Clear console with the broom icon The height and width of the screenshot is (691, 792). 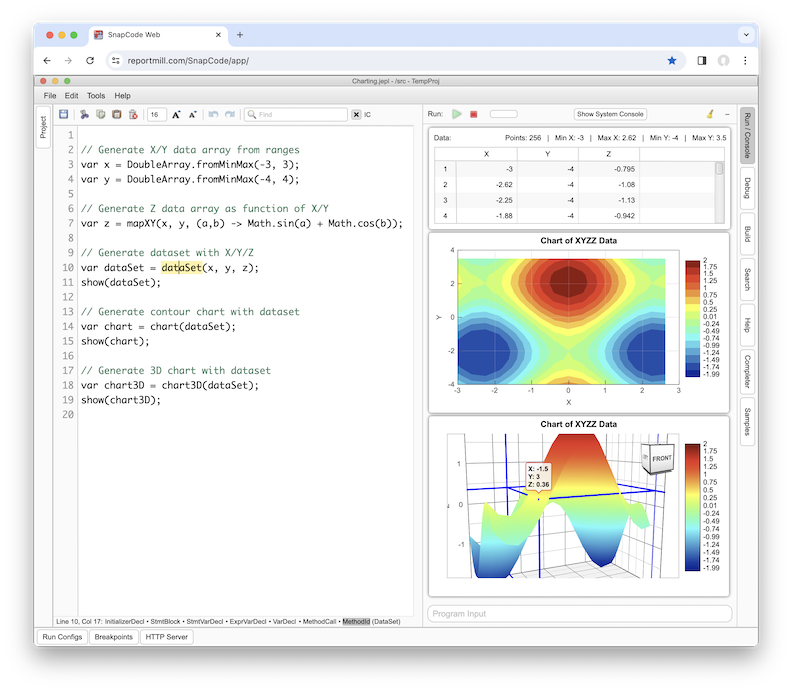pos(709,115)
